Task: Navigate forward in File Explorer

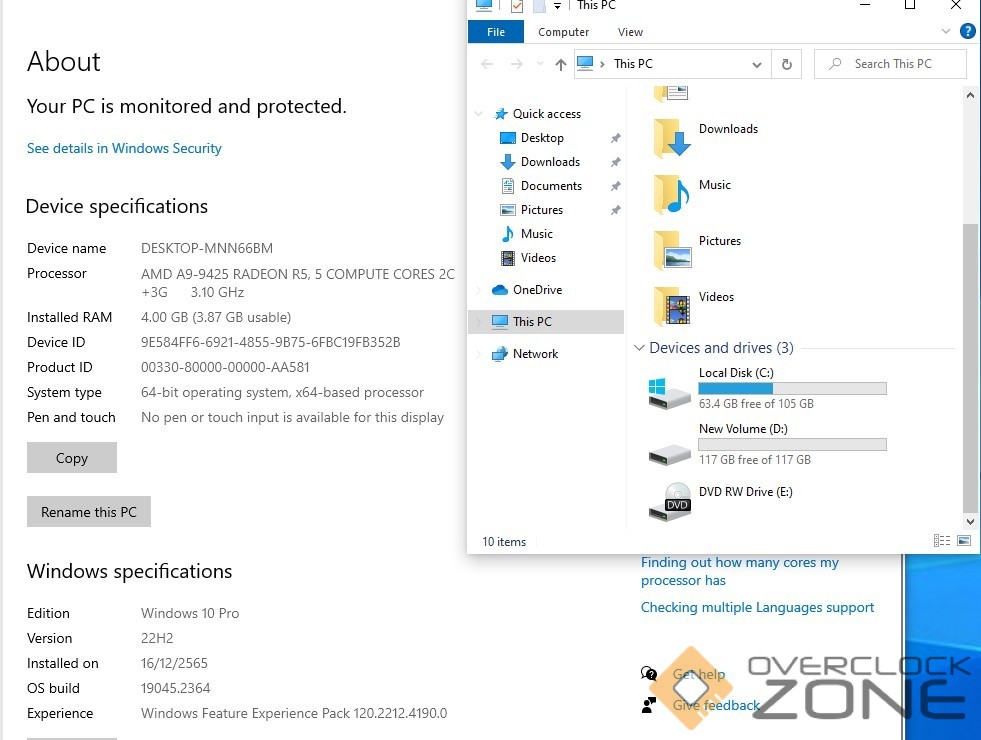Action: coord(516,64)
